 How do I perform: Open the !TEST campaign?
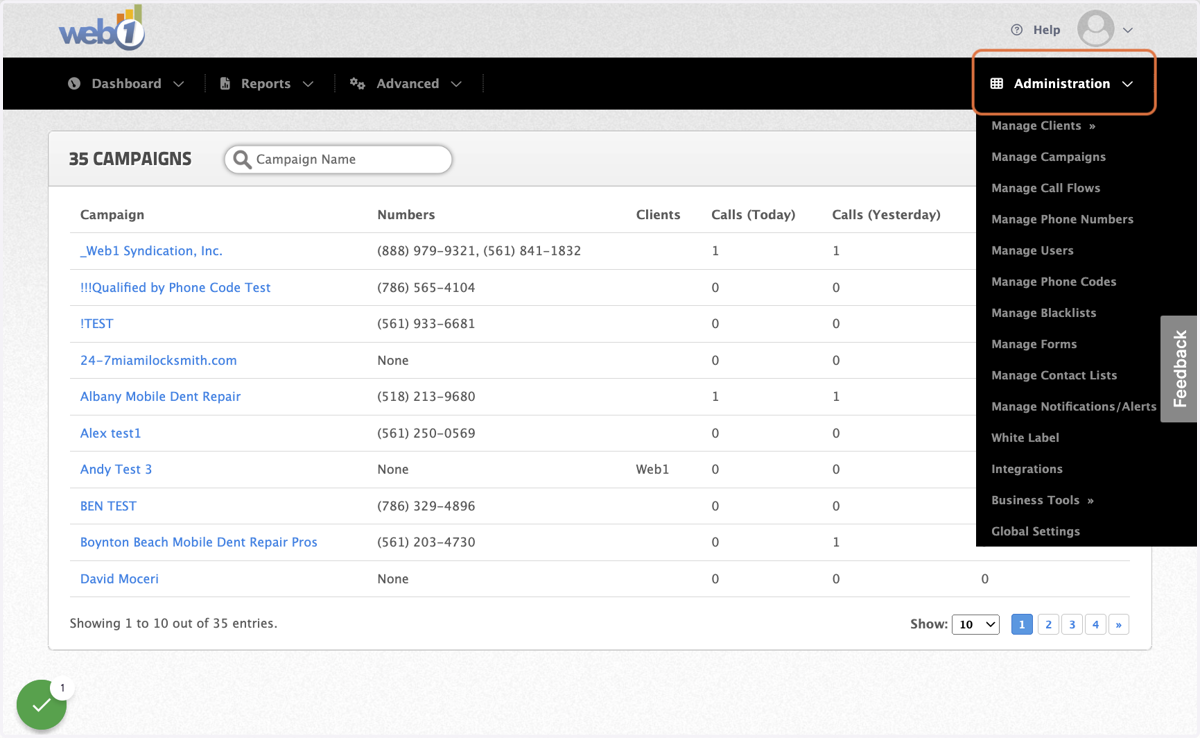[96, 324]
